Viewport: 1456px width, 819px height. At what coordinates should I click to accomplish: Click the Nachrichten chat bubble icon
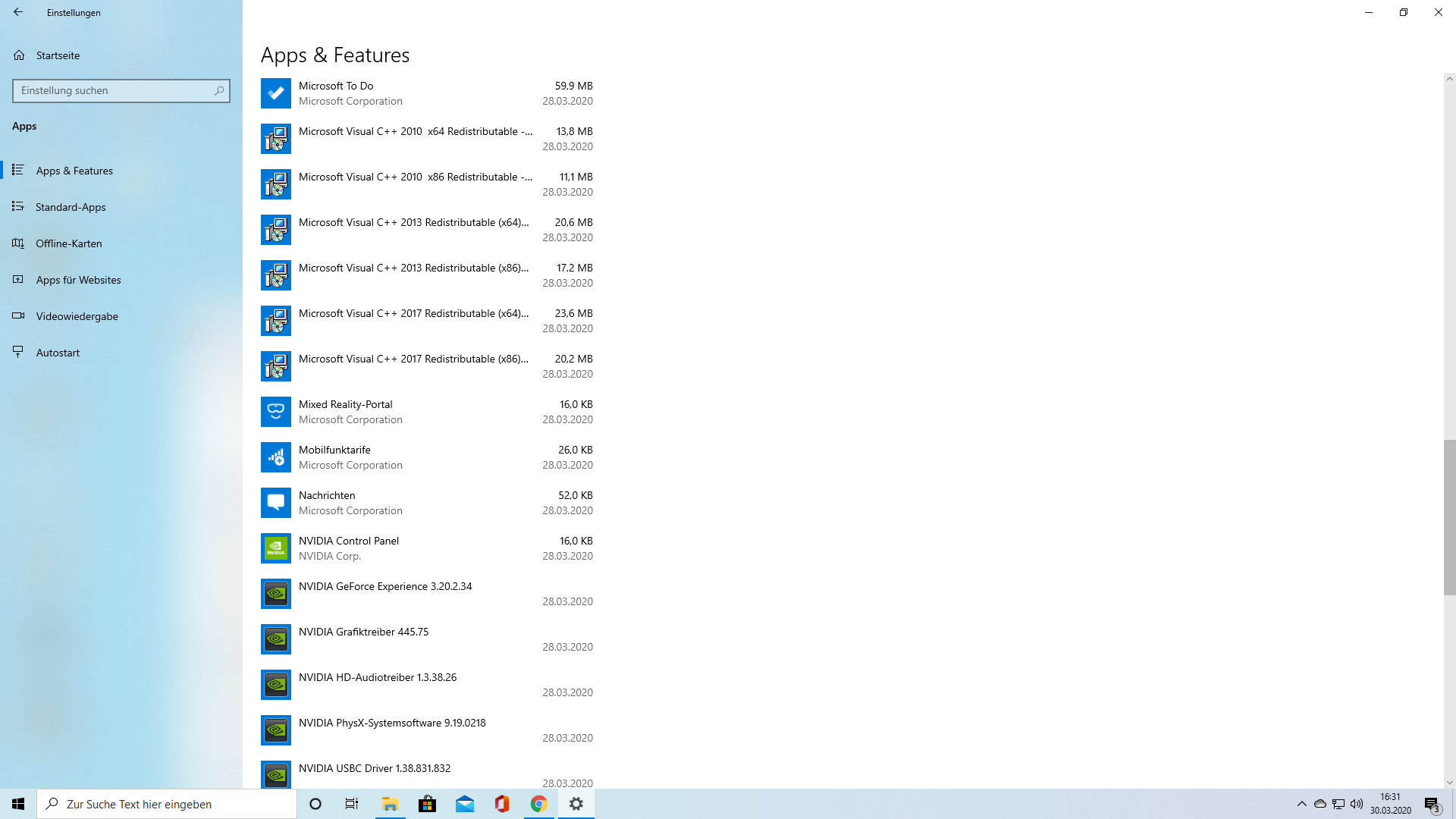(275, 503)
